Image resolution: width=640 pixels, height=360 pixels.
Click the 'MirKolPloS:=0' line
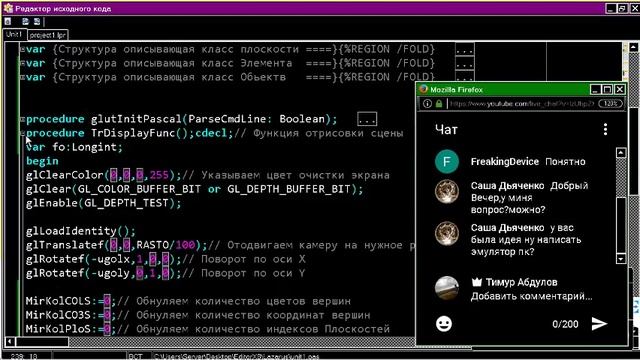coord(207,329)
